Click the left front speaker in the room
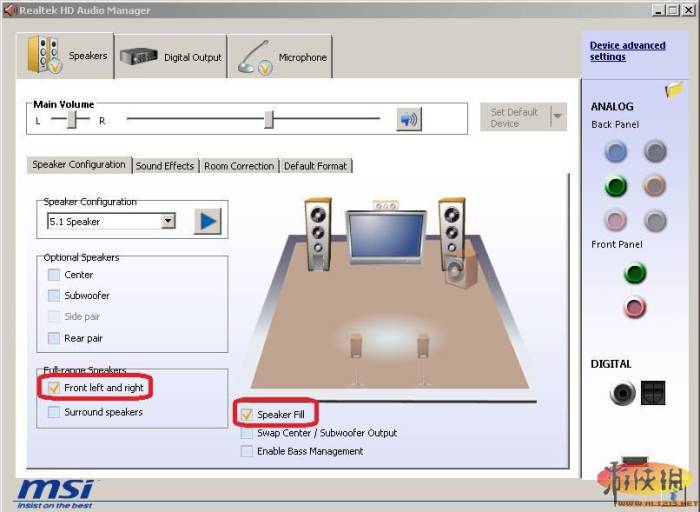This screenshot has width=700, height=512. pos(318,234)
